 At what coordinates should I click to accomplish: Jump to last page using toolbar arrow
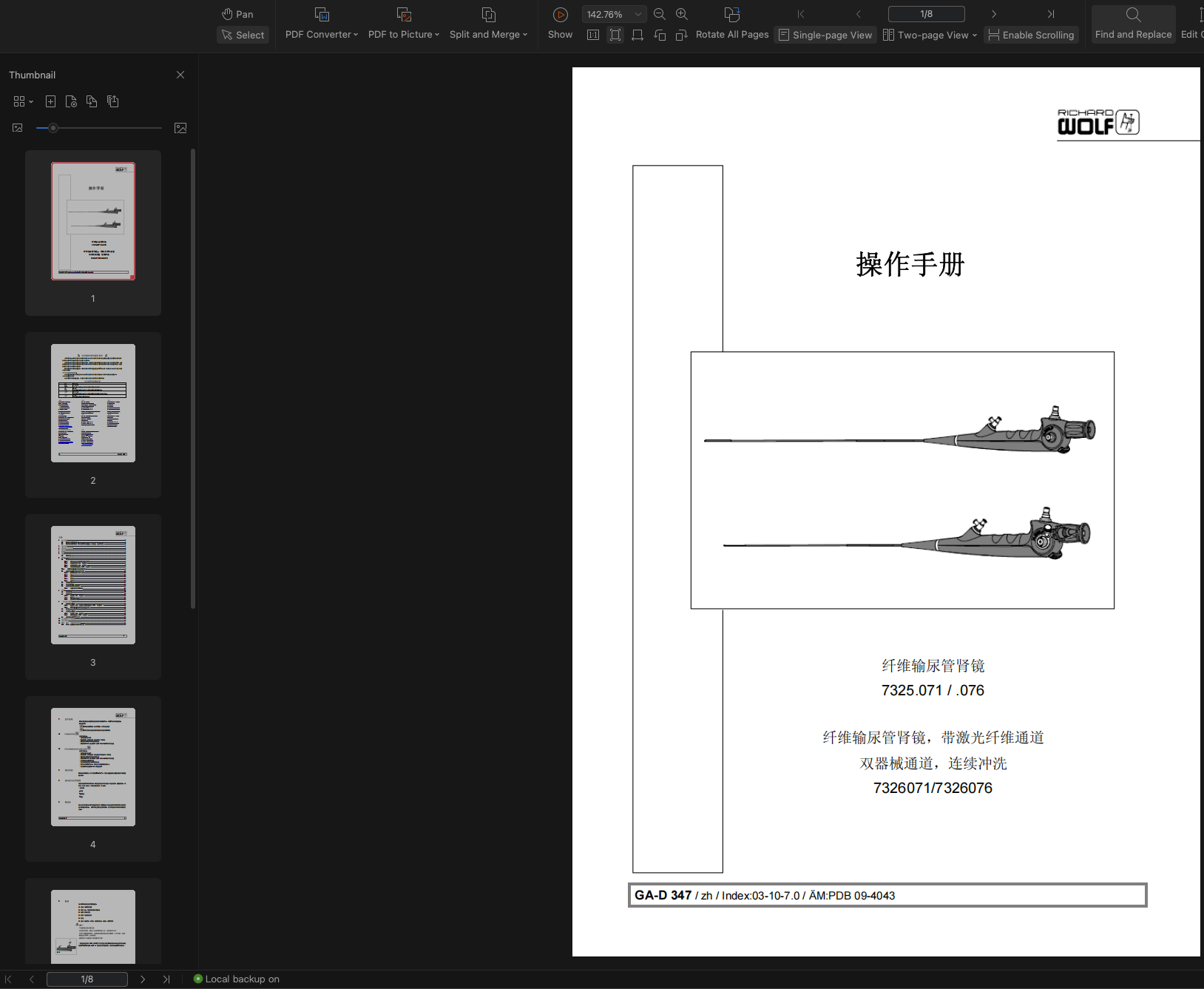click(1050, 14)
